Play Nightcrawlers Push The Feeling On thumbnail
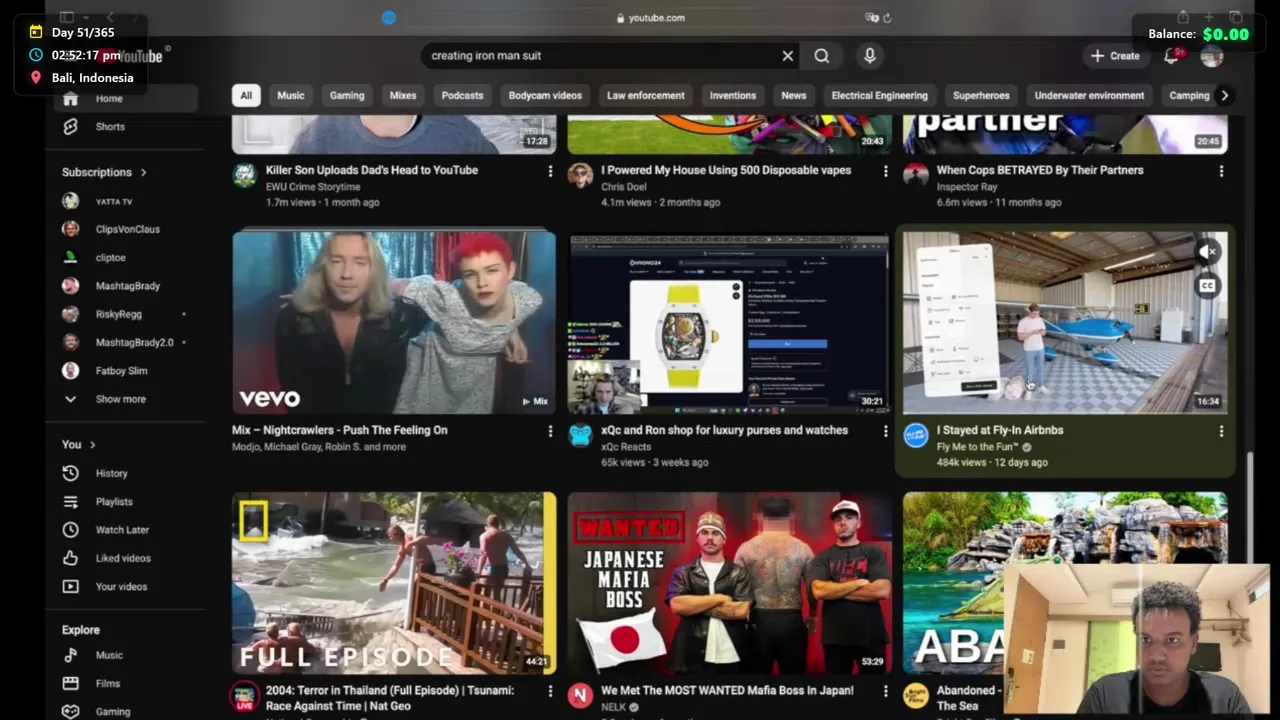The height and width of the screenshot is (720, 1280). pos(394,322)
